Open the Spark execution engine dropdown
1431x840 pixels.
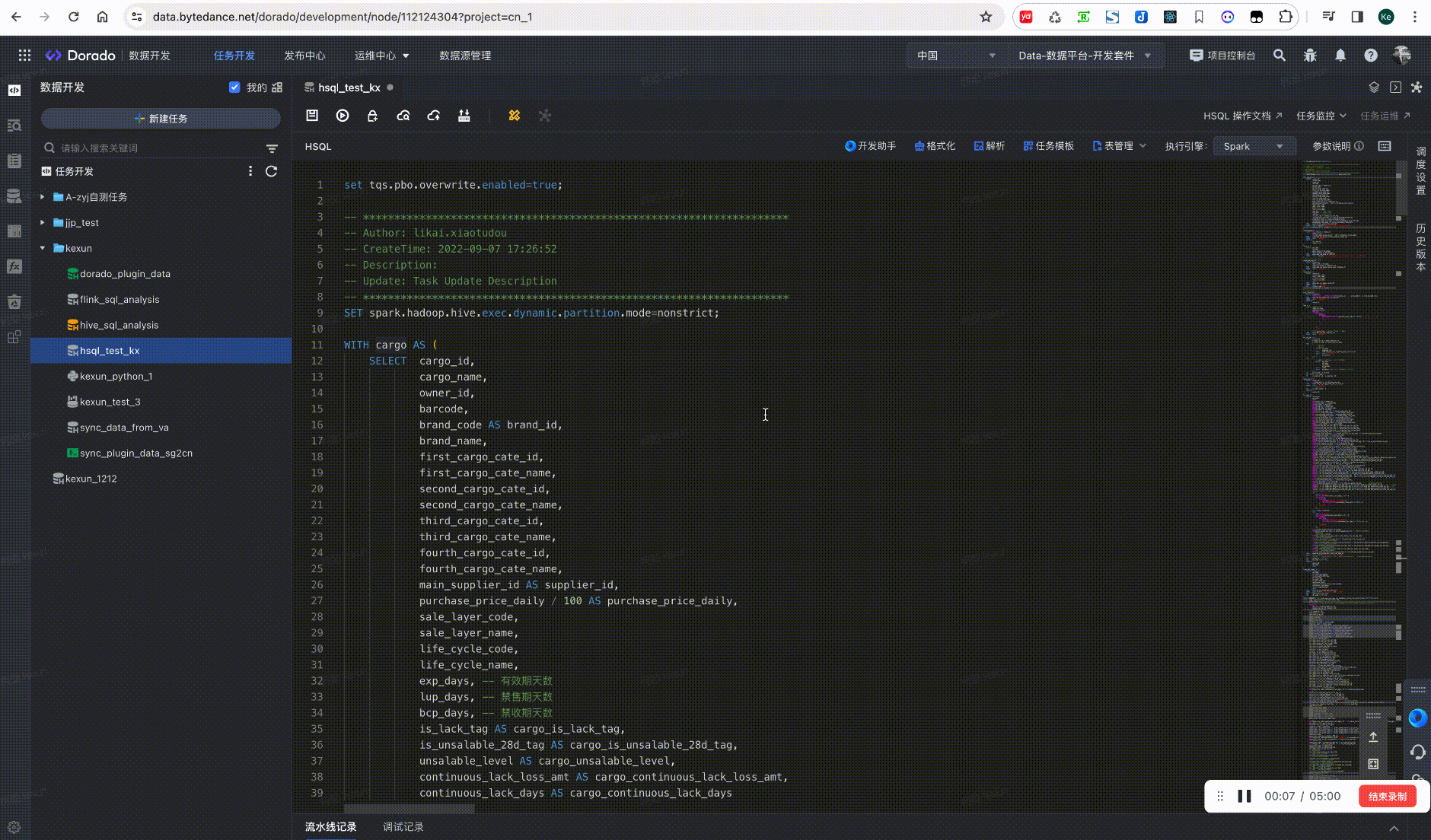click(x=1254, y=146)
